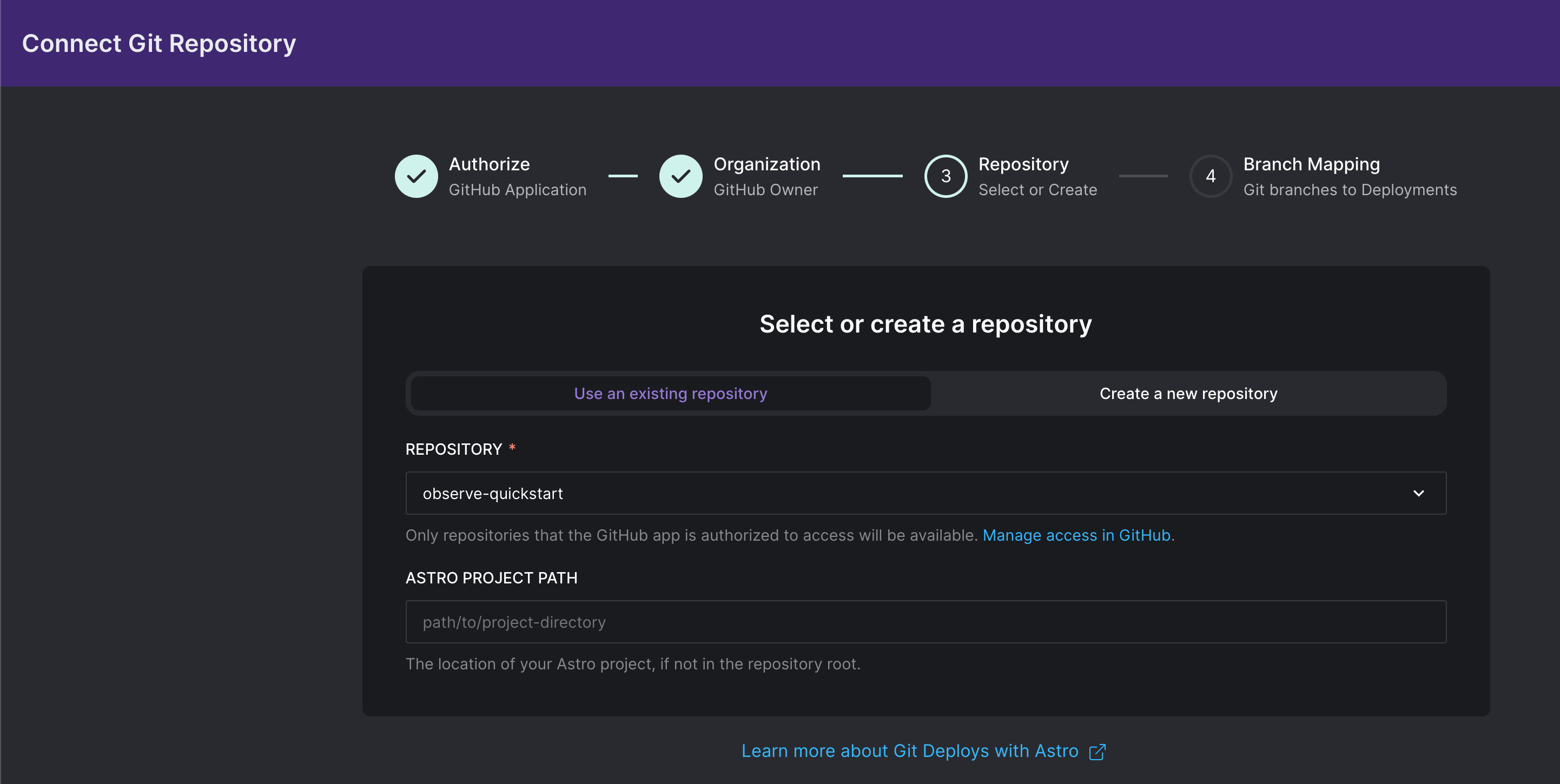Switch to Create a new repository tab
1560x784 pixels.
[x=1188, y=393]
